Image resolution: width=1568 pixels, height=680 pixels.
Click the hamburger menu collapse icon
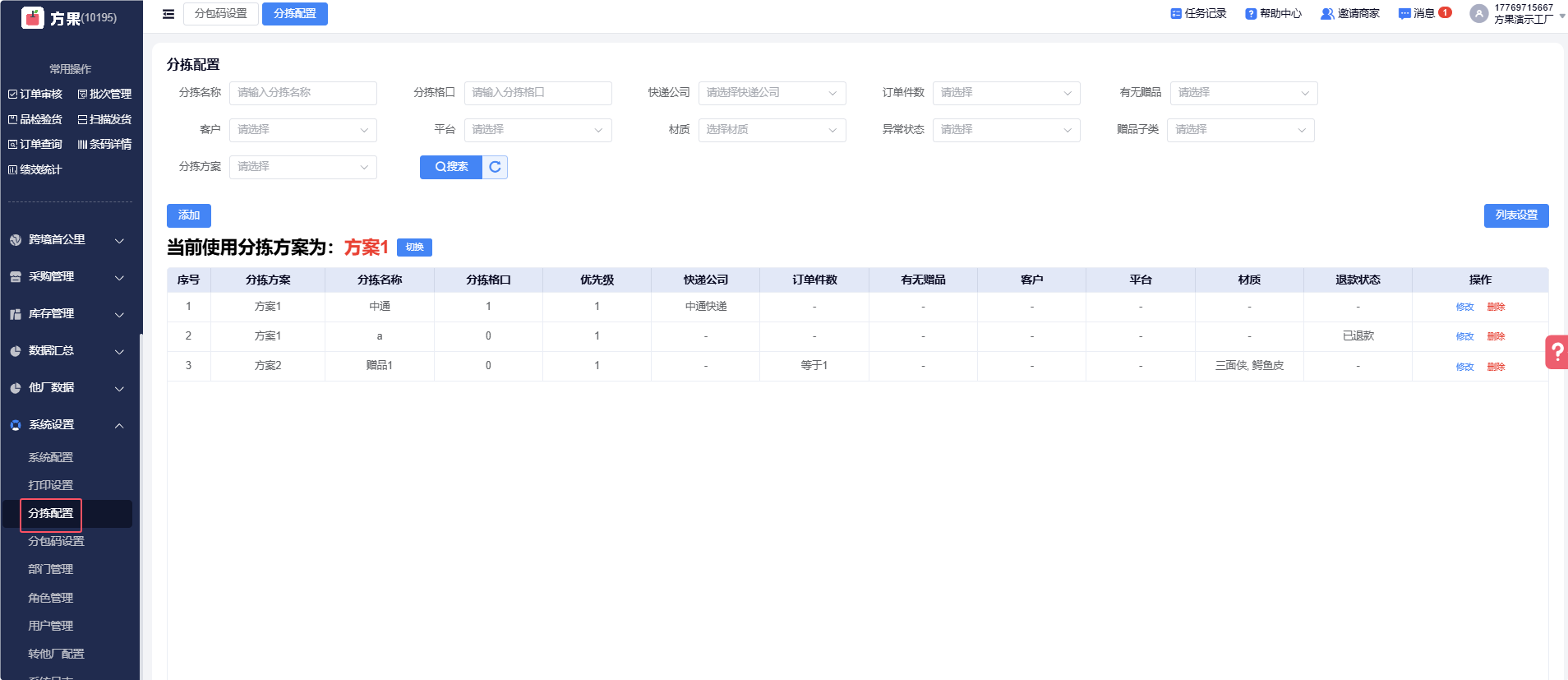coord(168,14)
